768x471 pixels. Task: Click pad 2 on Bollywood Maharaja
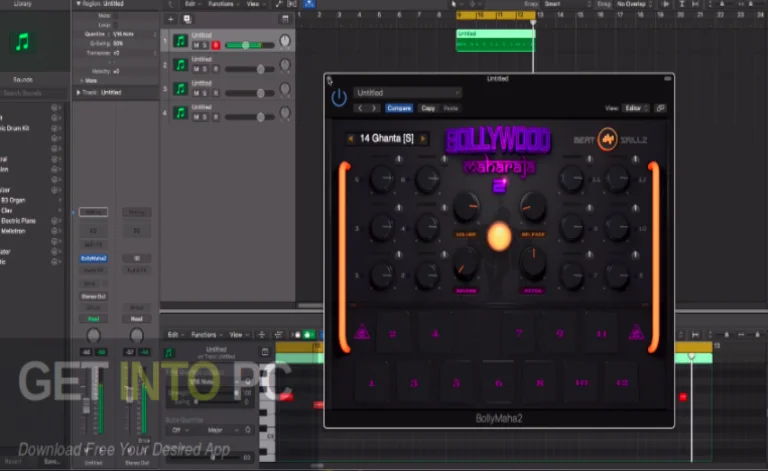click(392, 334)
